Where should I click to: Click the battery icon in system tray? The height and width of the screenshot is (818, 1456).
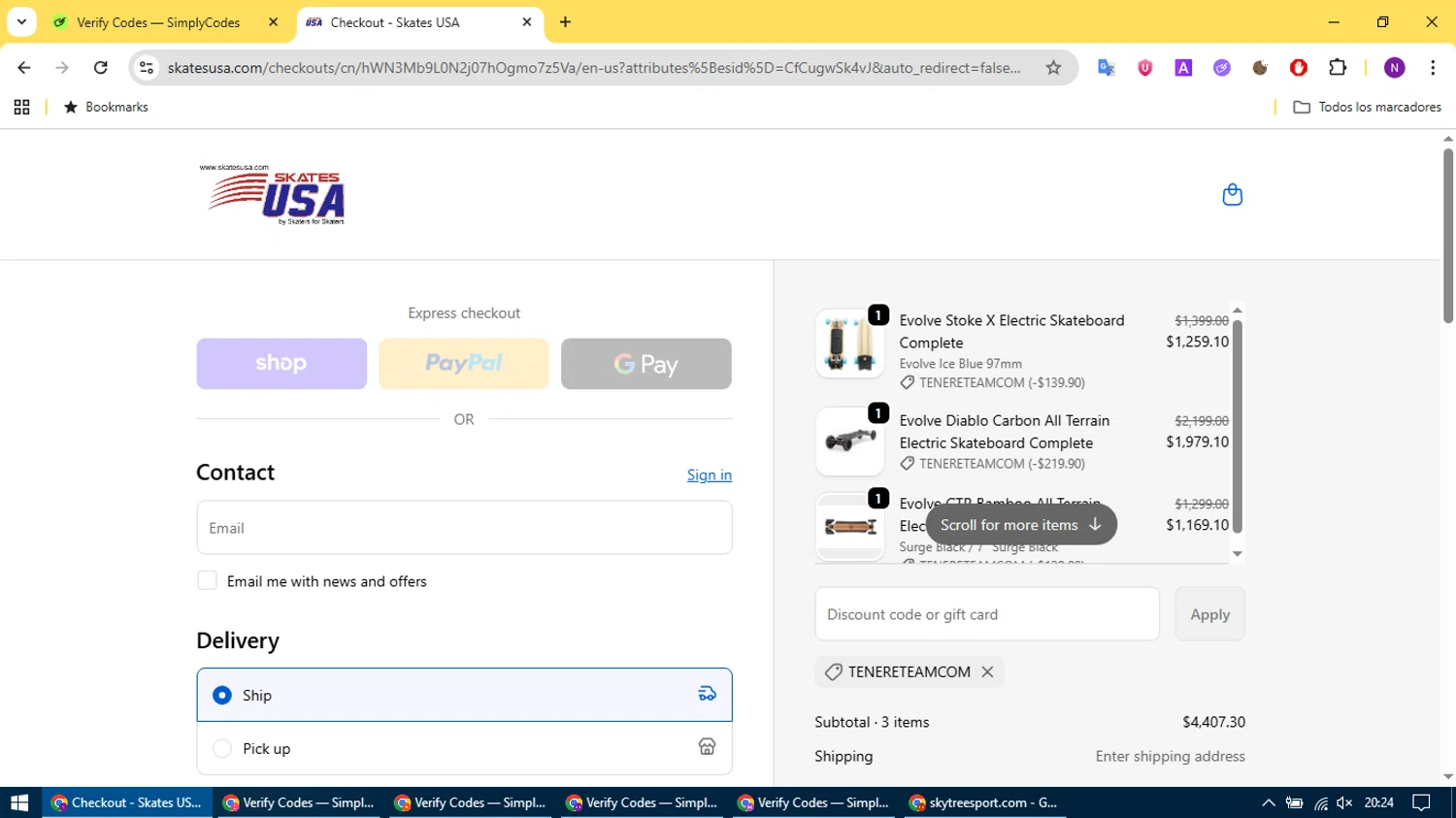[x=1294, y=802]
